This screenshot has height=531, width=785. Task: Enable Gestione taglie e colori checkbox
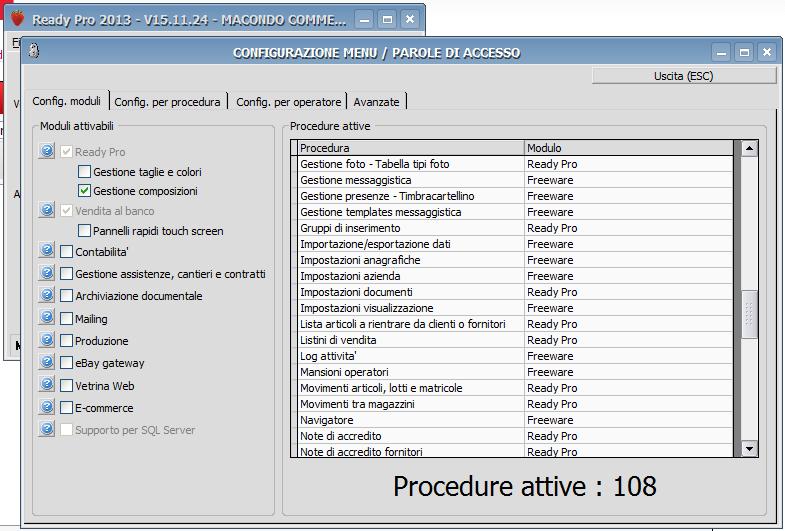pos(84,172)
